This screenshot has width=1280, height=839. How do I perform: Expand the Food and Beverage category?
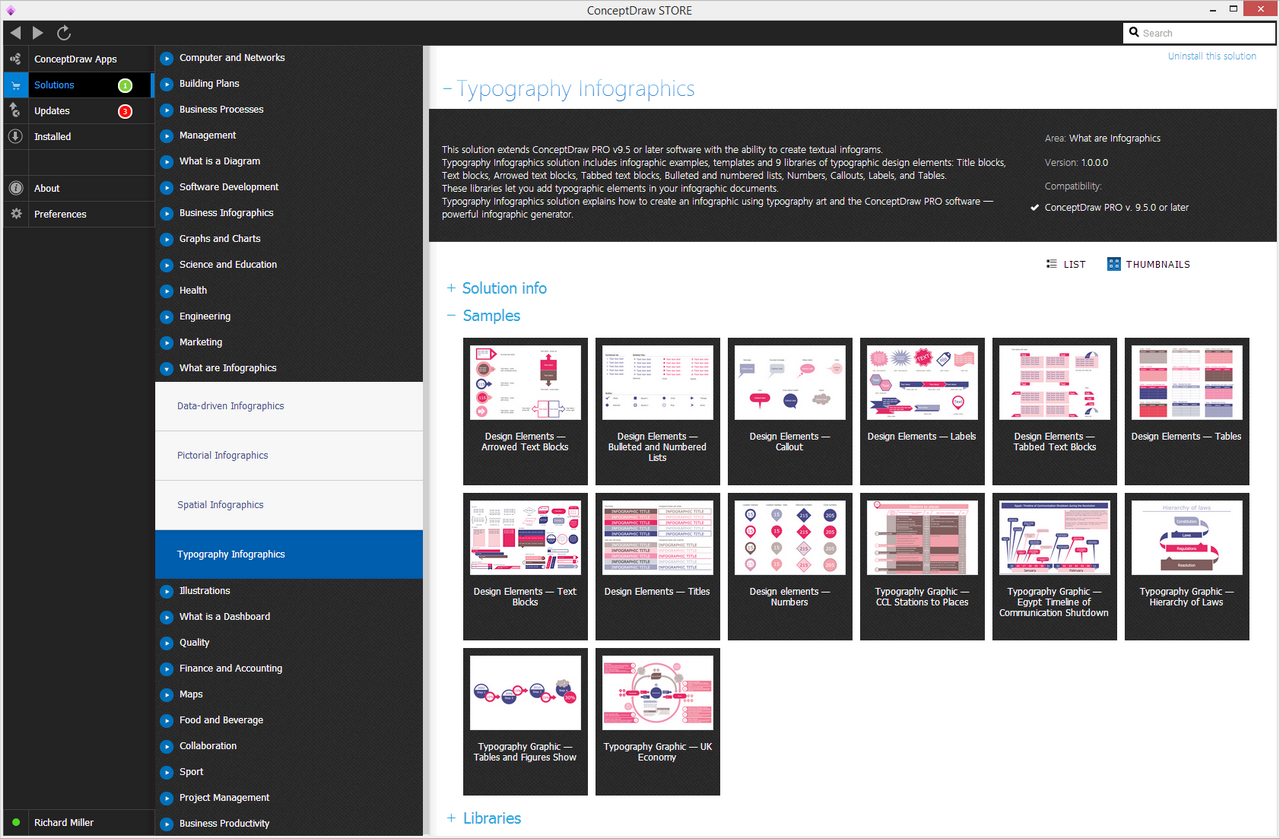point(167,720)
